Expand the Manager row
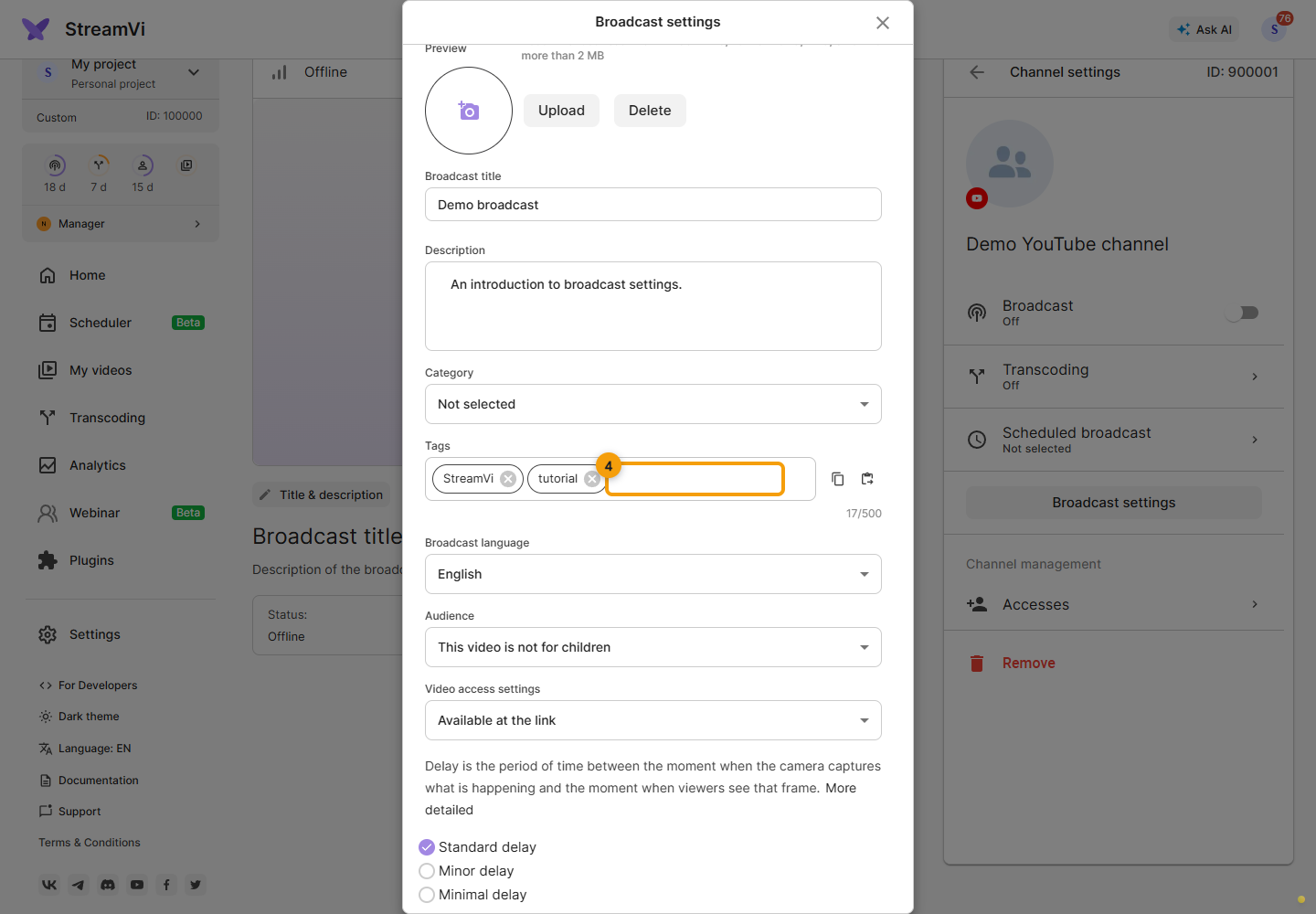Viewport: 1316px width, 914px height. pos(121,224)
